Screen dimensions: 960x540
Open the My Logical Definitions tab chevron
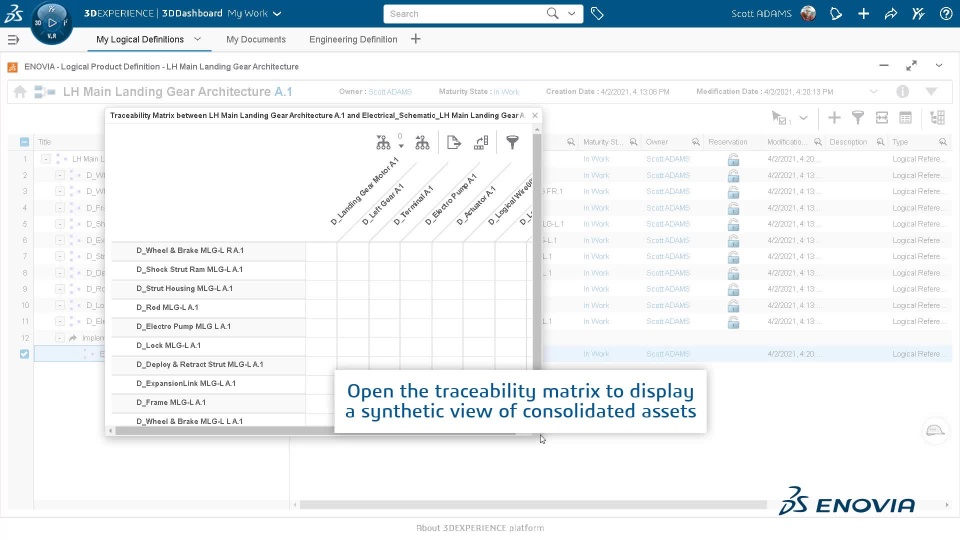[x=197, y=39]
